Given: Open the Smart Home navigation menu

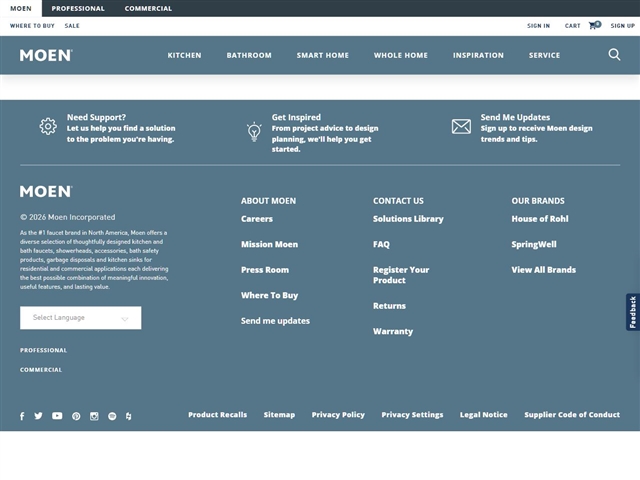Looking at the screenshot, I should click(x=322, y=55).
